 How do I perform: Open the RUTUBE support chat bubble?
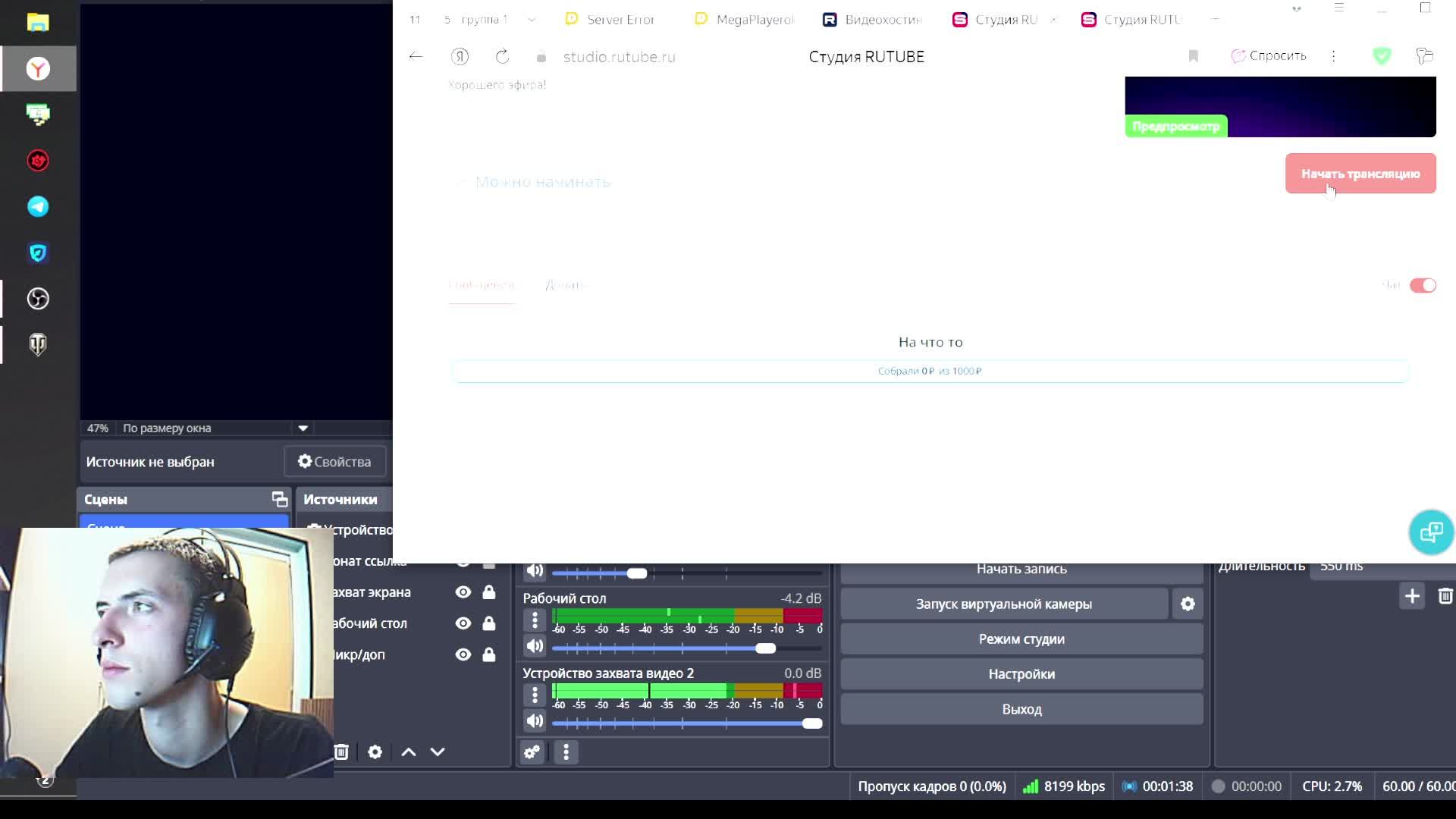(x=1431, y=532)
